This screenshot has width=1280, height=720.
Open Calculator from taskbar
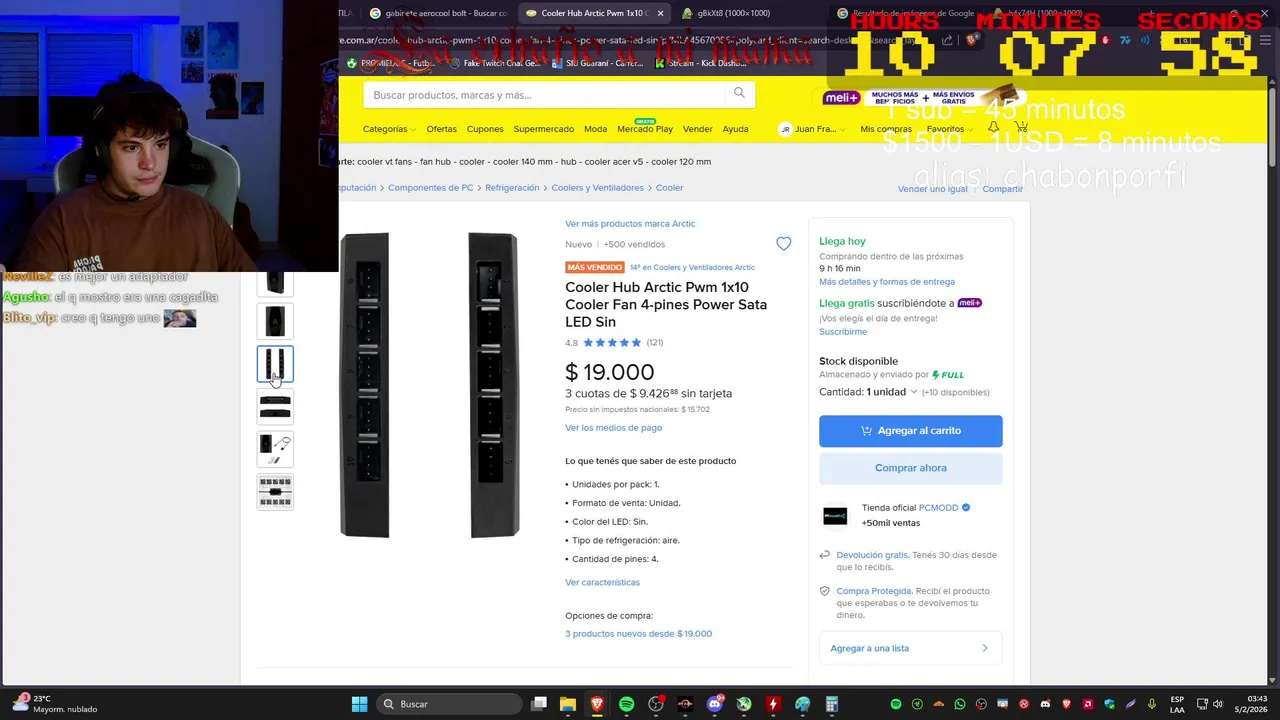click(x=831, y=704)
